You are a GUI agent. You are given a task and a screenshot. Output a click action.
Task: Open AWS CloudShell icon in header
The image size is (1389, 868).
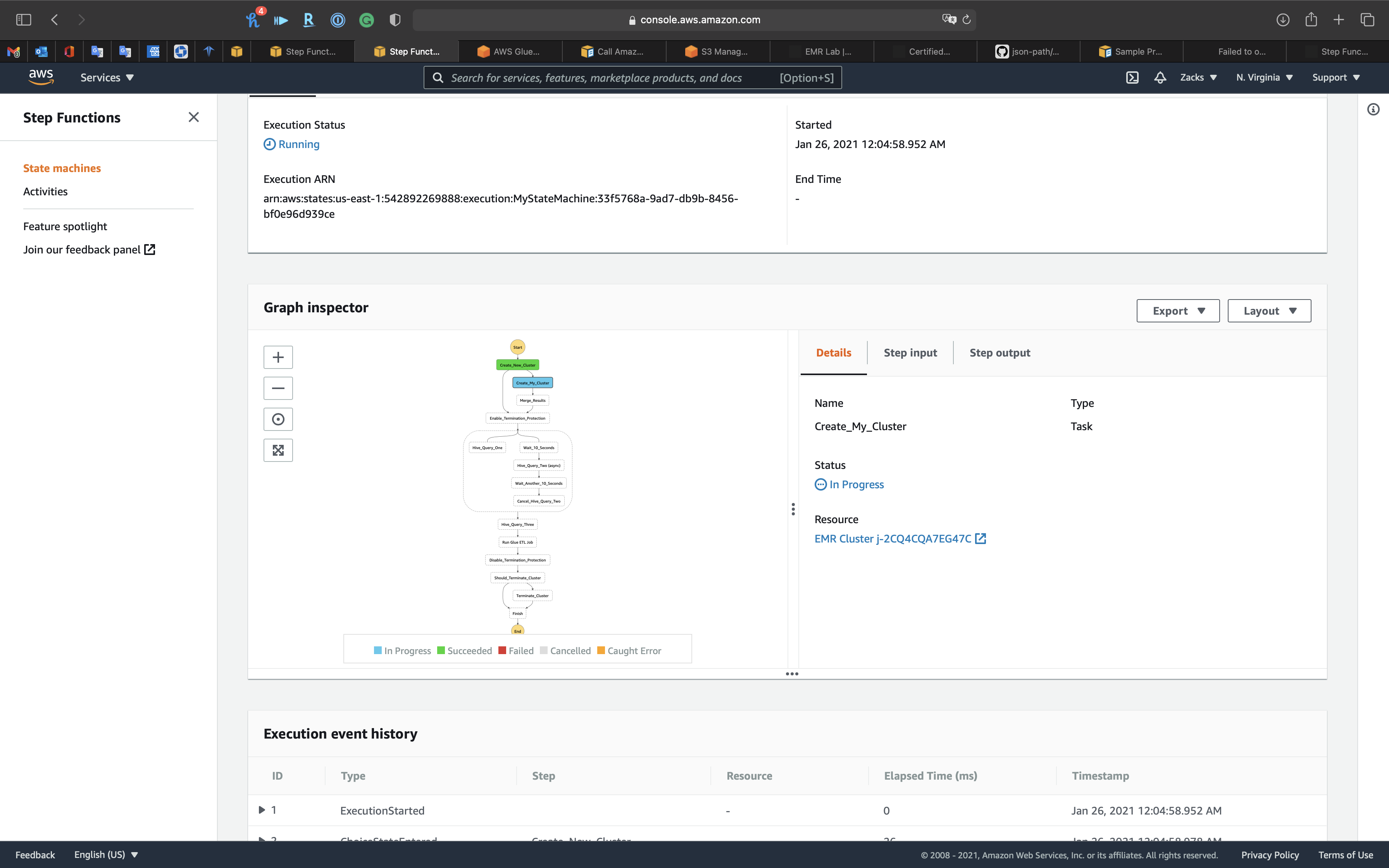[x=1132, y=77]
